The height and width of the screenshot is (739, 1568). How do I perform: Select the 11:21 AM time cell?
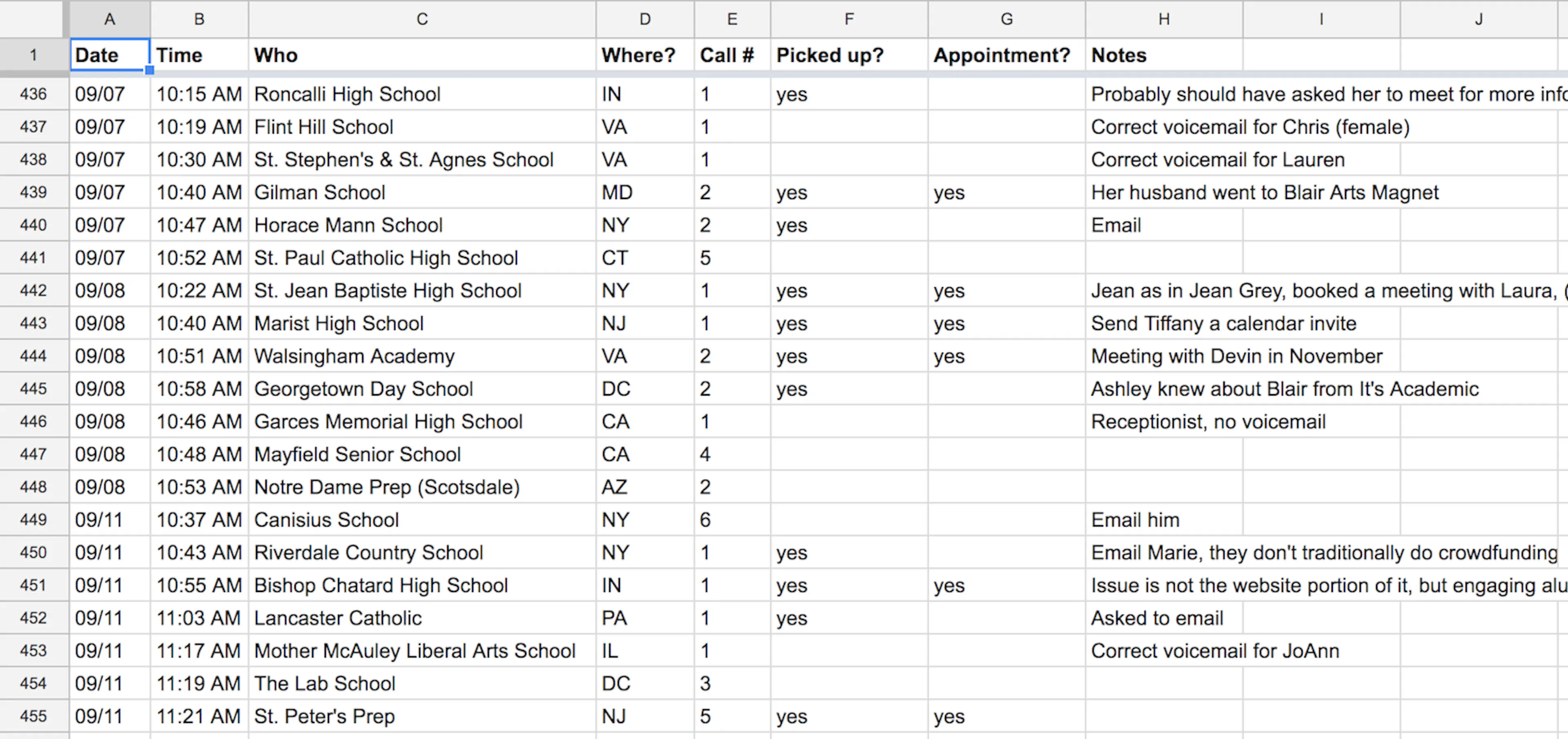(x=199, y=716)
